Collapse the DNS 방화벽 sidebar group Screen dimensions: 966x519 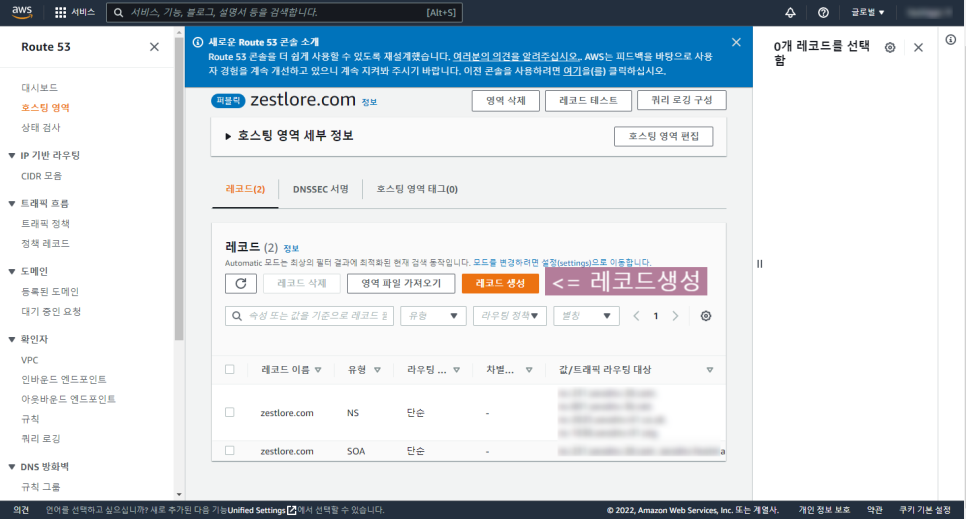12,467
